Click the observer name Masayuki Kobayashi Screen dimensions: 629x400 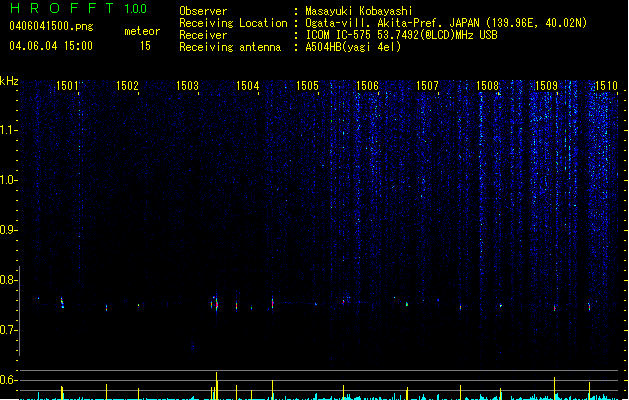359,11
